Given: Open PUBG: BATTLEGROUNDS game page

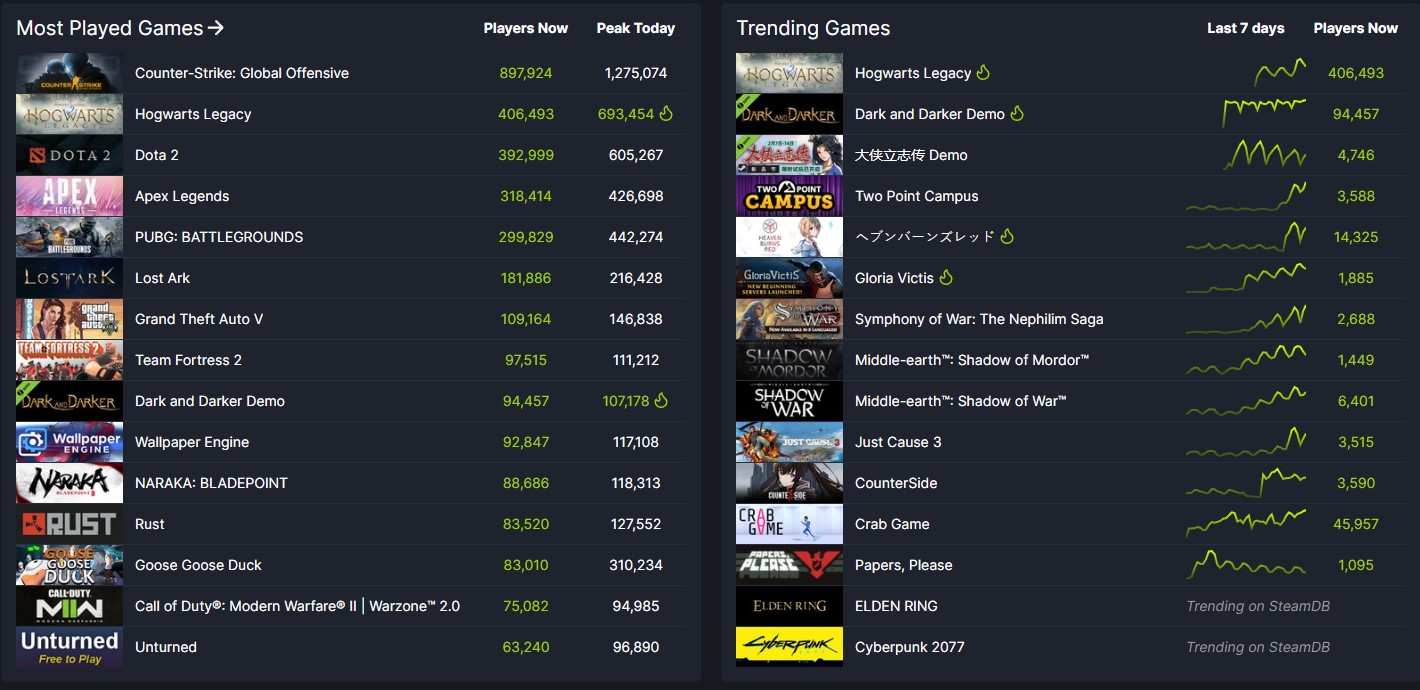Looking at the screenshot, I should click(219, 237).
